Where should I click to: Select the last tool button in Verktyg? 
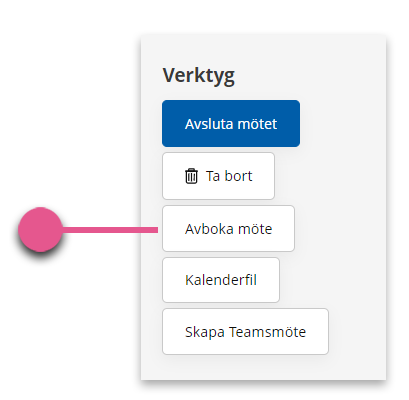[245, 332]
